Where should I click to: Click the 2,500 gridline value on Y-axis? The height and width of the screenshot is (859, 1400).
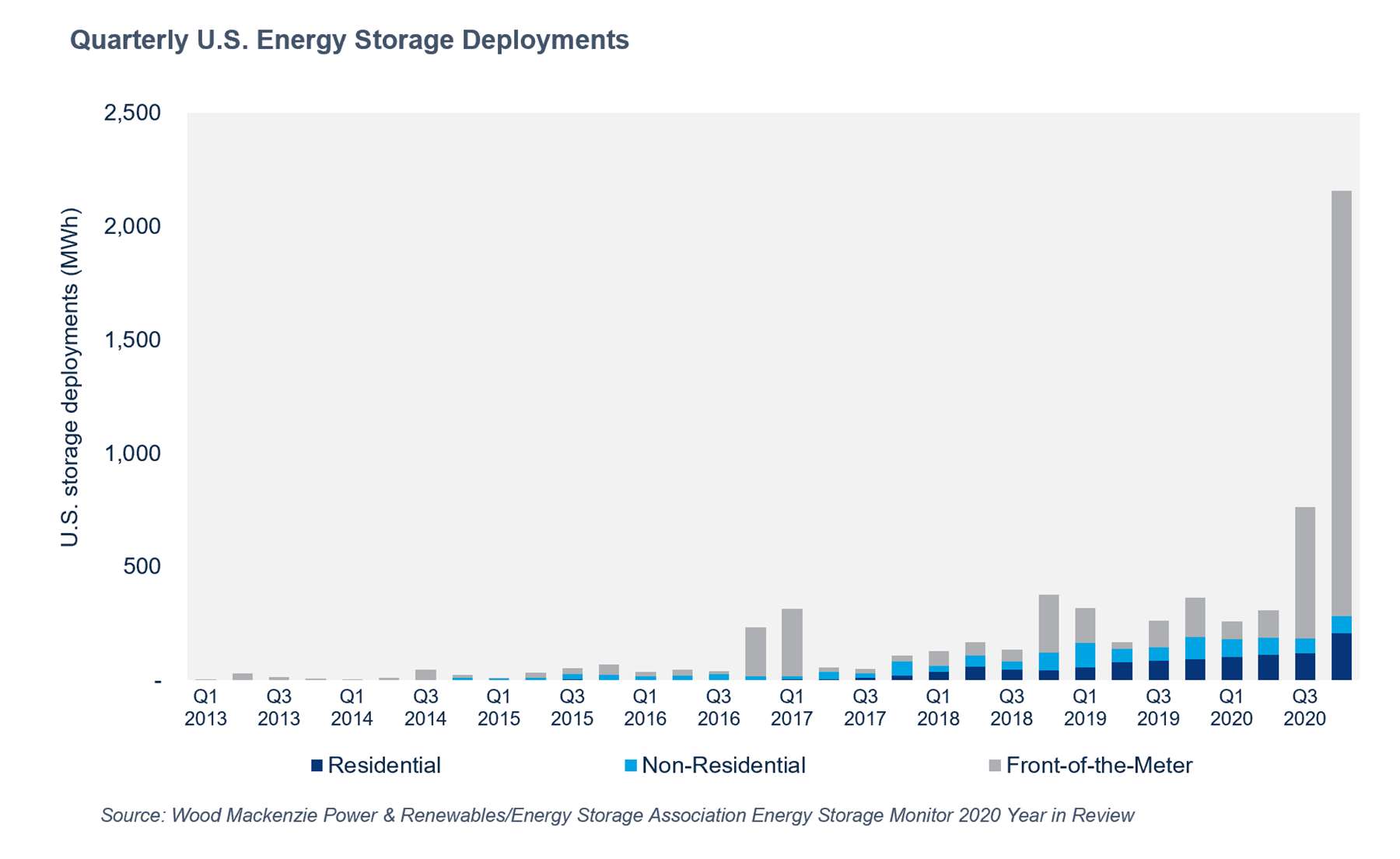(133, 113)
